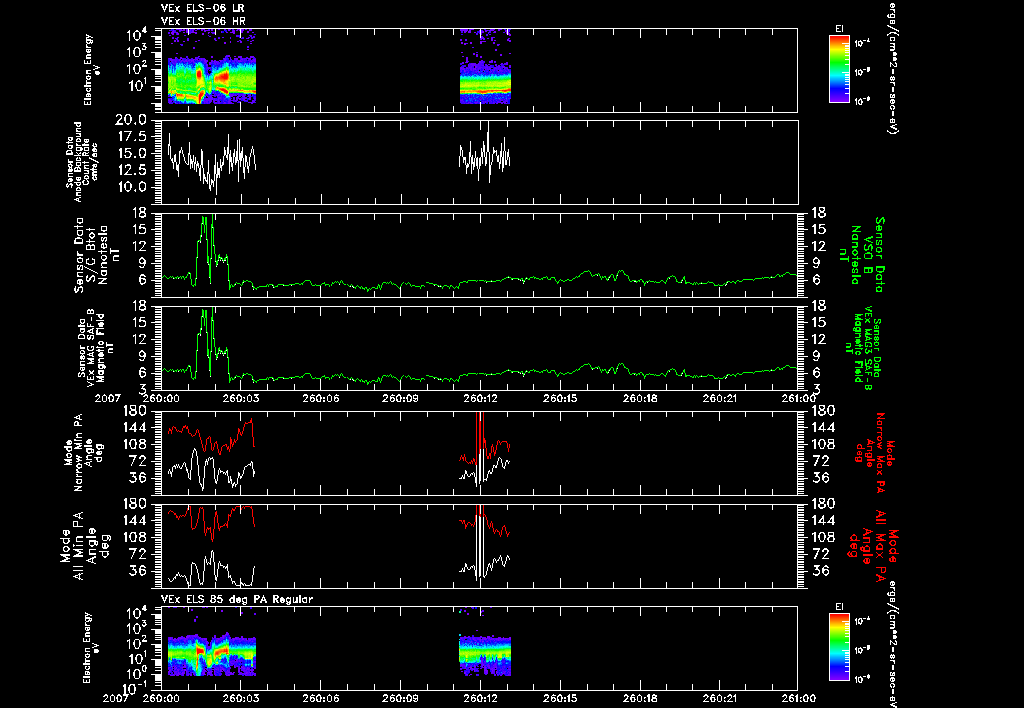Click the '260:12' label on the bottom time axis
The width and height of the screenshot is (1024, 708).
(x=481, y=698)
